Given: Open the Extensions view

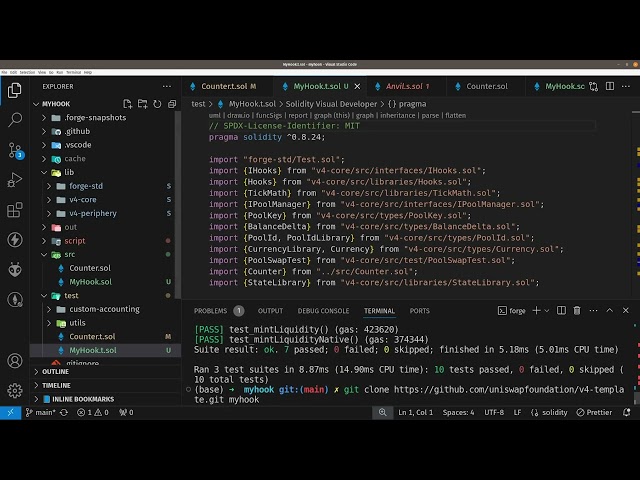Looking at the screenshot, I should coord(15,210).
